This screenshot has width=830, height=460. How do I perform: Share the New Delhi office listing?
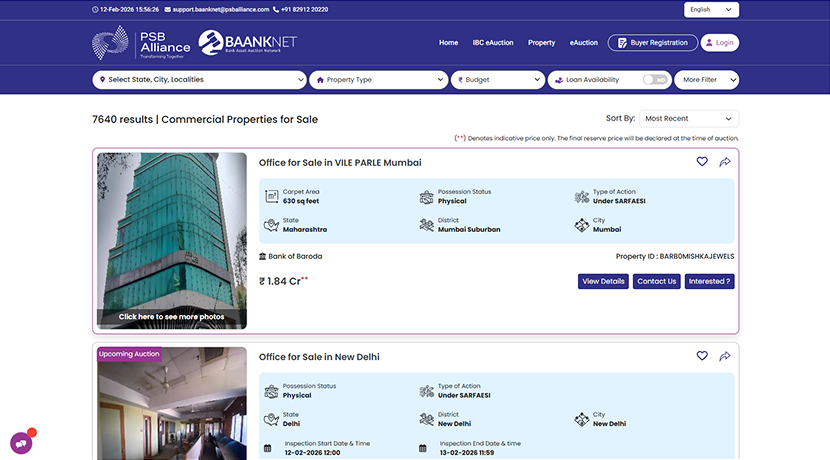pyautogui.click(x=725, y=356)
